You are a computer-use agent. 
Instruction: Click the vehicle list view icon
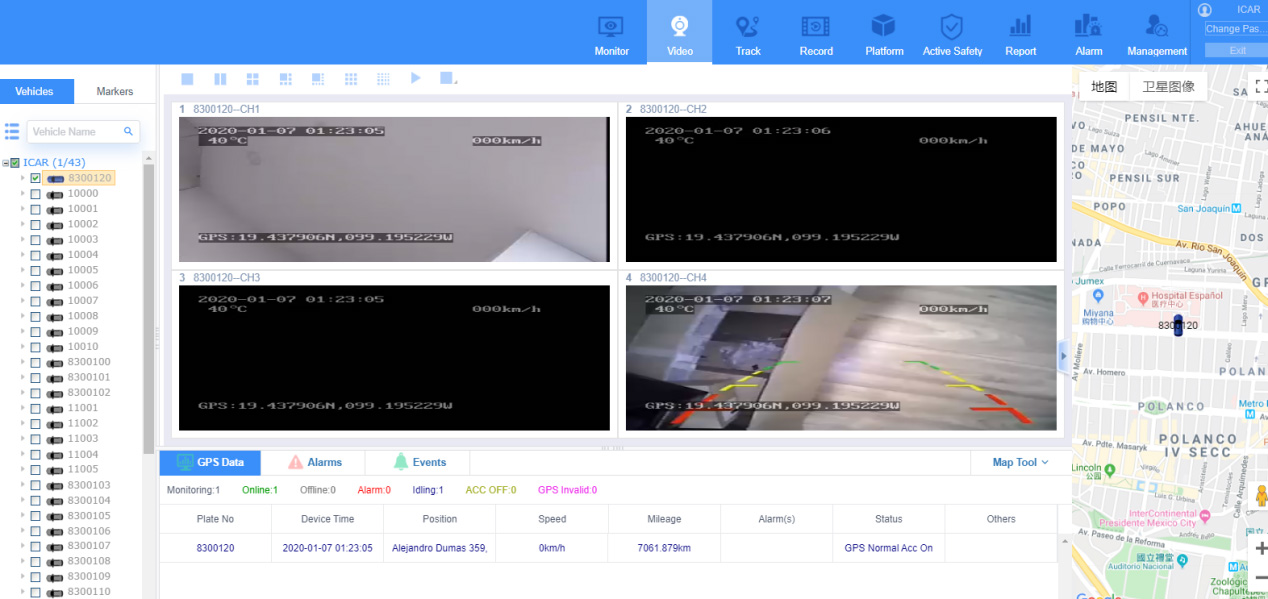12,131
